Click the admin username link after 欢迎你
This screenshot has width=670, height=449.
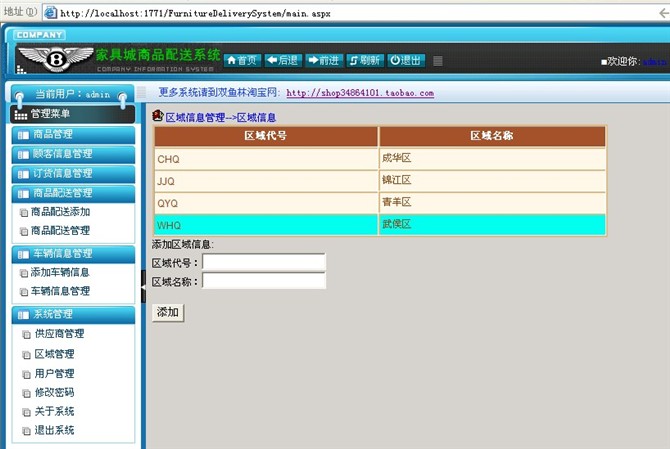pos(656,62)
